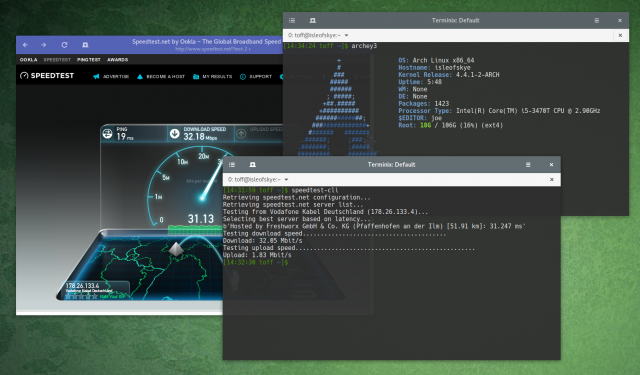
Task: Click the Terminix: Default title of front window
Action: pos(391,164)
